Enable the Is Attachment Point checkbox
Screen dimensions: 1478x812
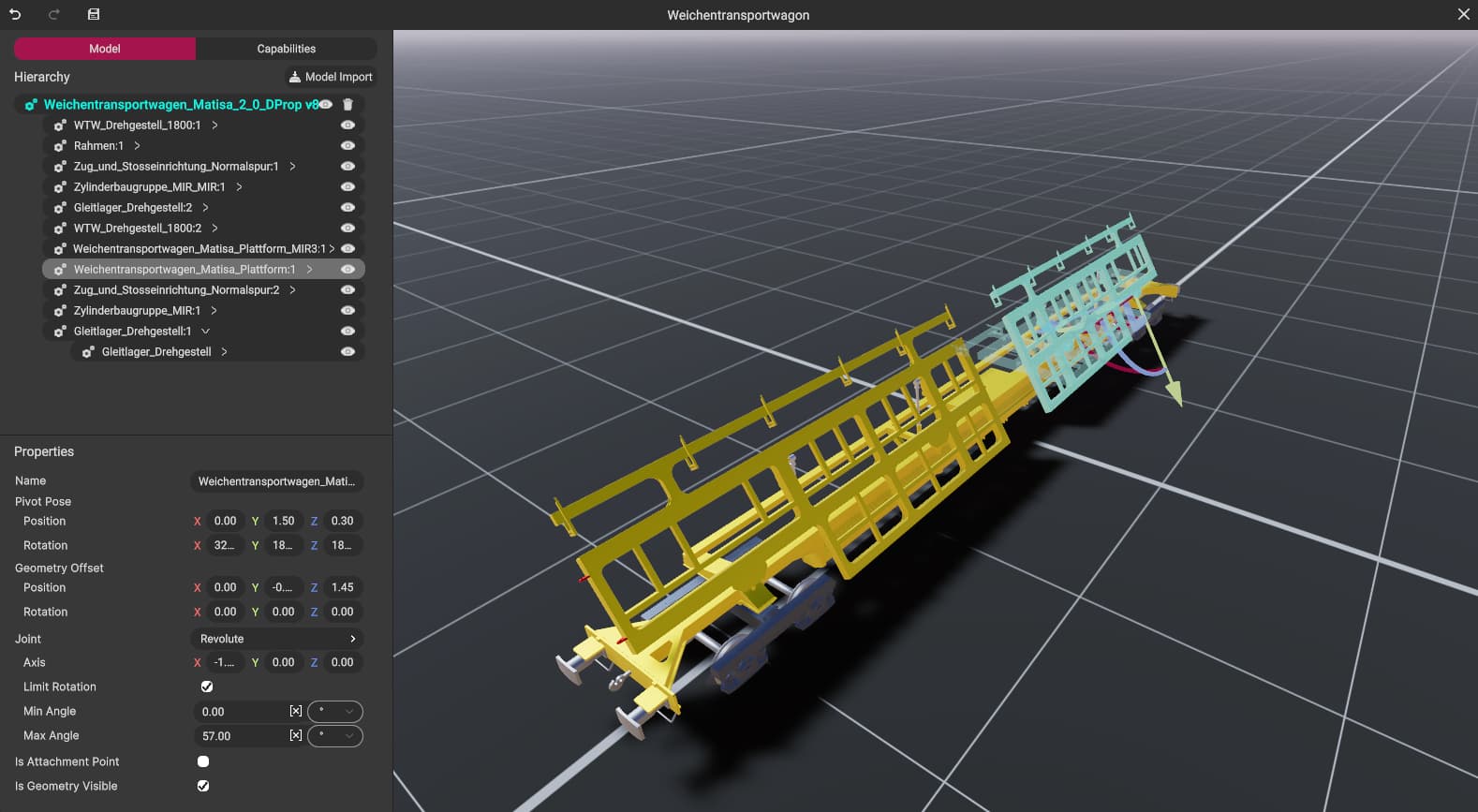[203, 761]
